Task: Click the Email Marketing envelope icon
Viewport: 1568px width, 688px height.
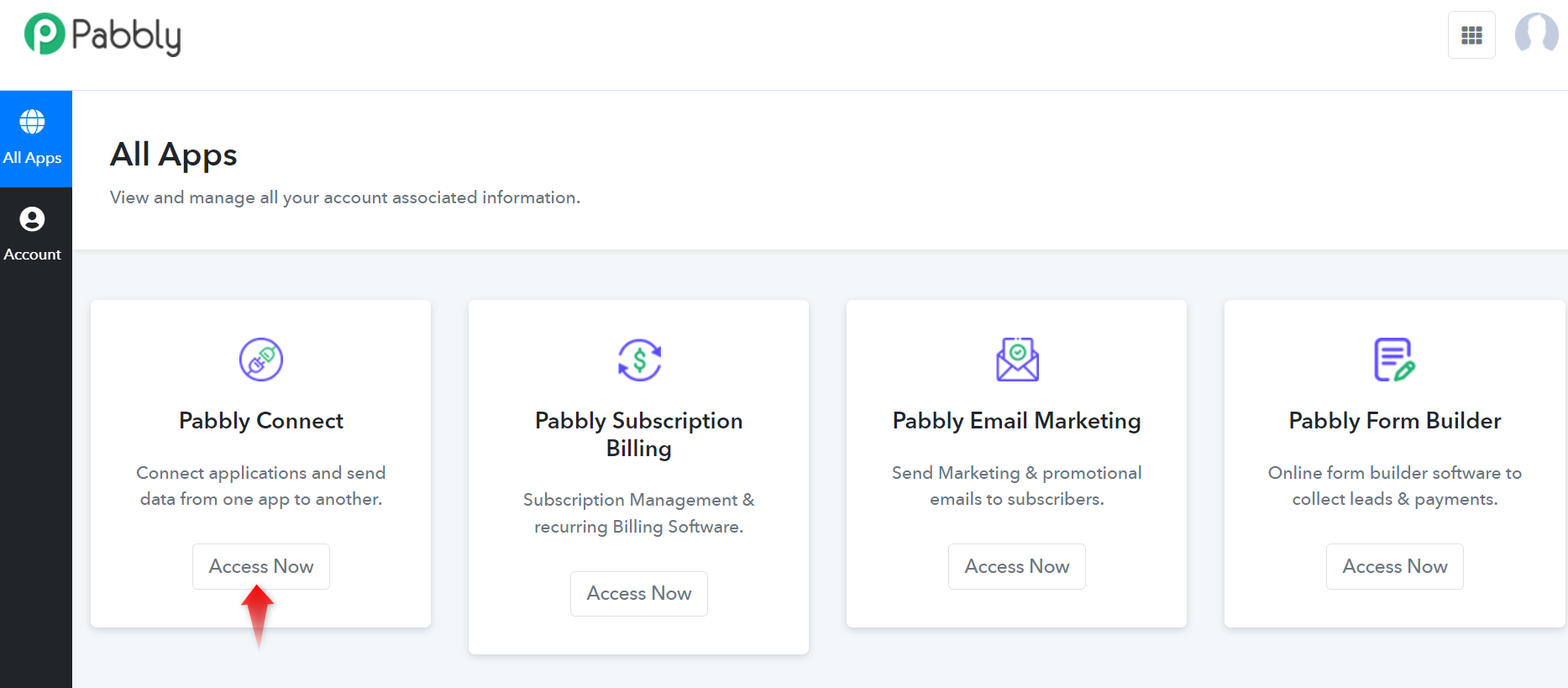Action: [1017, 360]
